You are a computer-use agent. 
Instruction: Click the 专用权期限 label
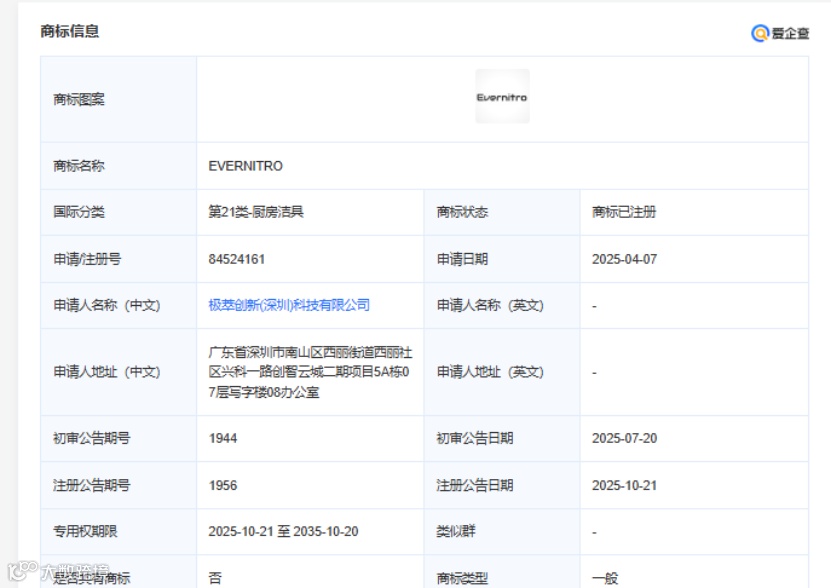point(85,531)
